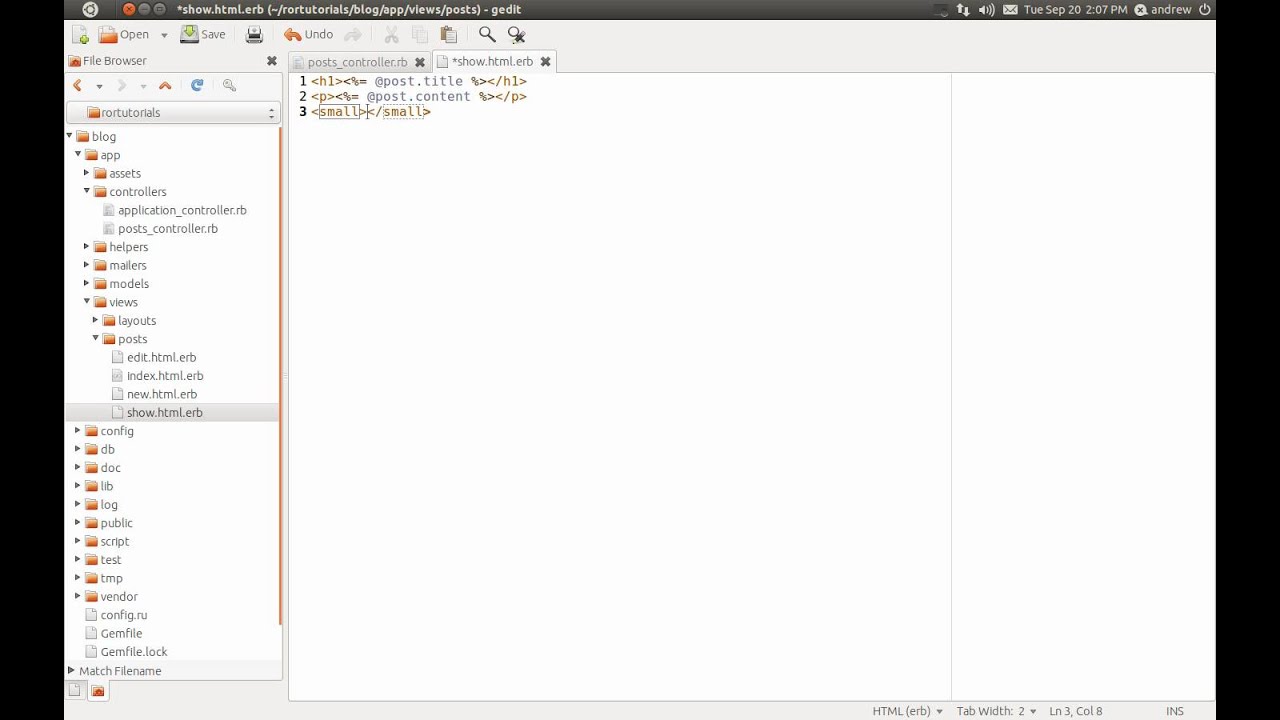Collapse the app folder

pos(78,154)
